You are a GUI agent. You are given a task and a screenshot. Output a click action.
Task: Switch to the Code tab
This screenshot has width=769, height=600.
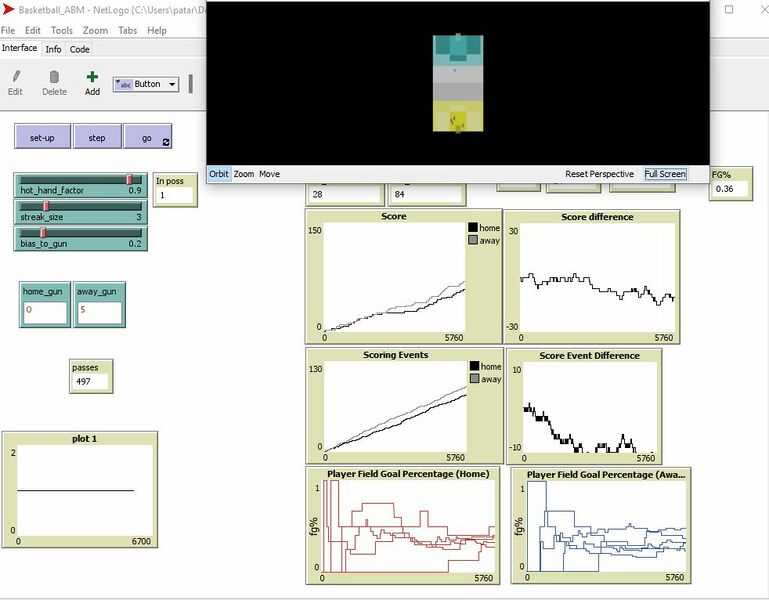click(79, 49)
